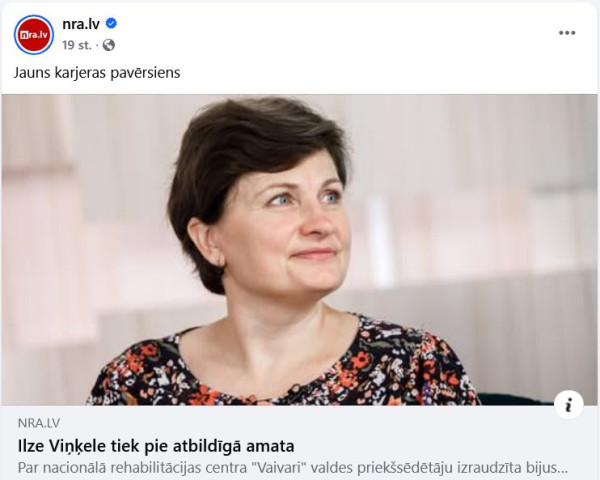Click the description starting "Par nacionālā rehabilitācijas"
600x480 pixels.
(x=293, y=468)
